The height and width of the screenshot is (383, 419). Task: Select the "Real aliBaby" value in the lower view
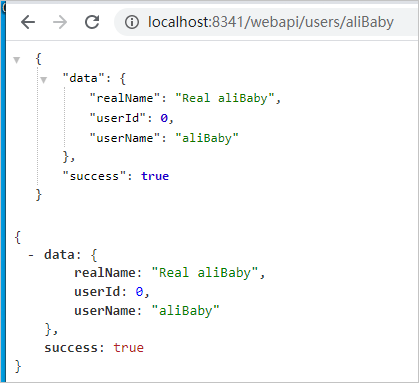[205, 273]
